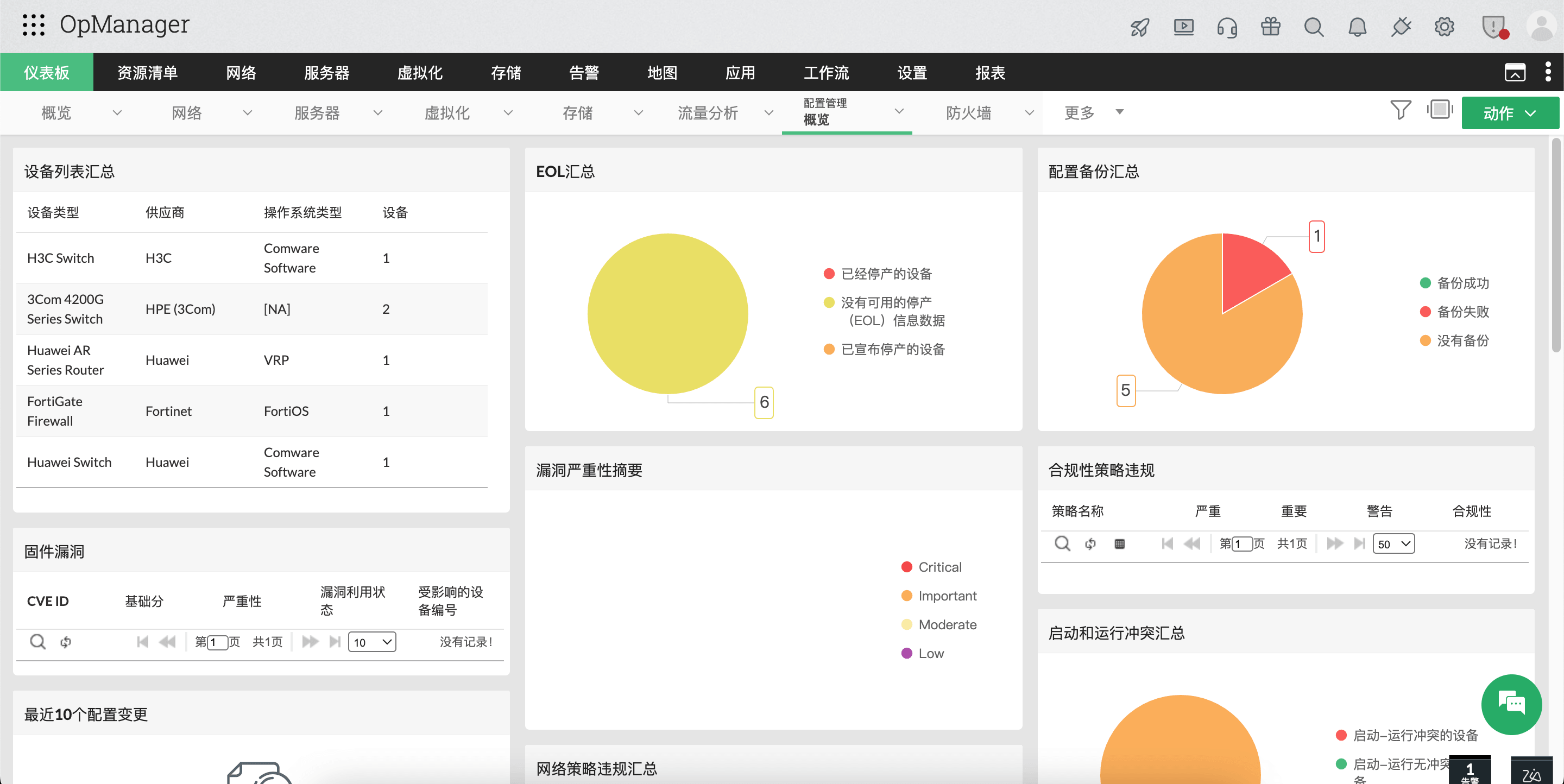Expand the 网络 dashboard dropdown
Viewport: 1564px width, 784px height.
[x=247, y=112]
